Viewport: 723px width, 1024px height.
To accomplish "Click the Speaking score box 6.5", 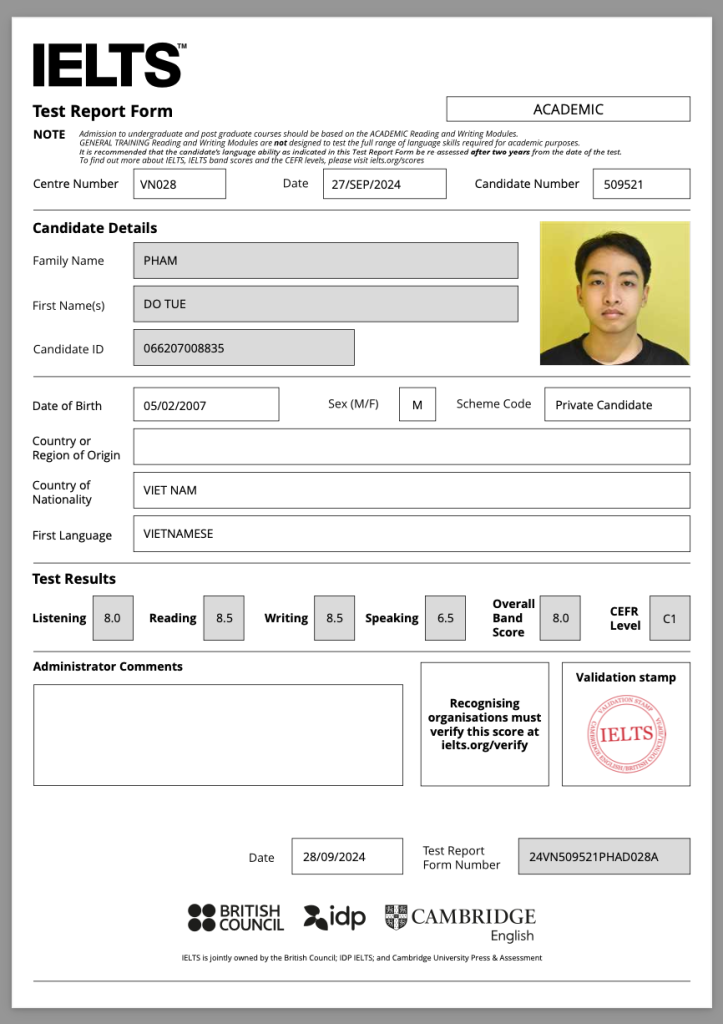I will coord(445,618).
